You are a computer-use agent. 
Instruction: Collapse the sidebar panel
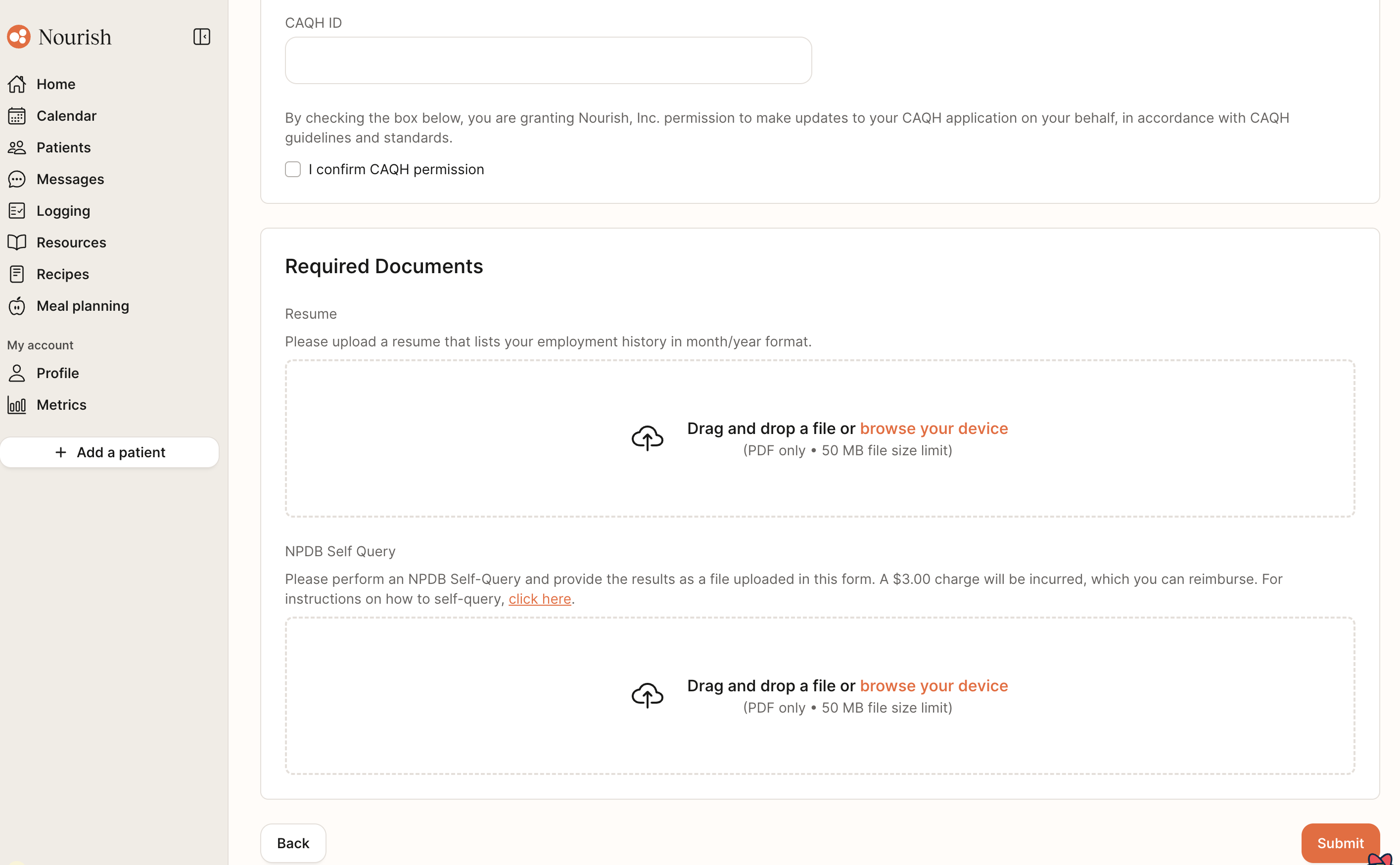click(x=201, y=37)
